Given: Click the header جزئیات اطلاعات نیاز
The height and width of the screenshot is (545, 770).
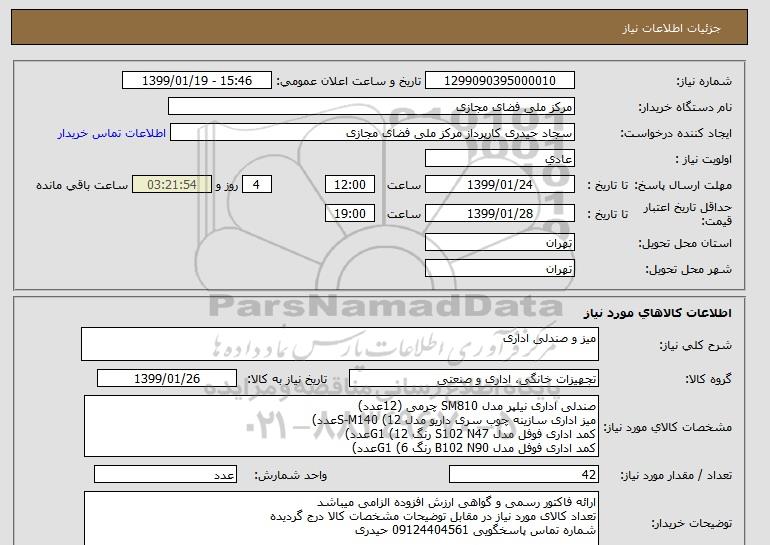Looking at the screenshot, I should 671,28.
